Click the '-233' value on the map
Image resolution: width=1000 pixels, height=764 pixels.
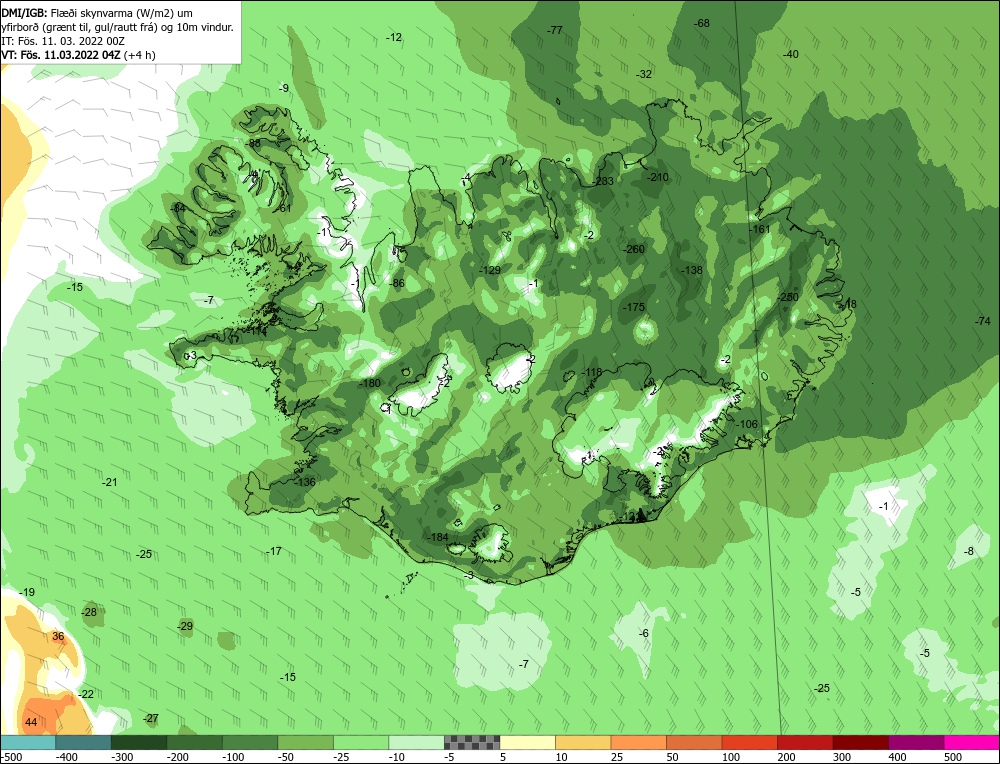coord(603,181)
